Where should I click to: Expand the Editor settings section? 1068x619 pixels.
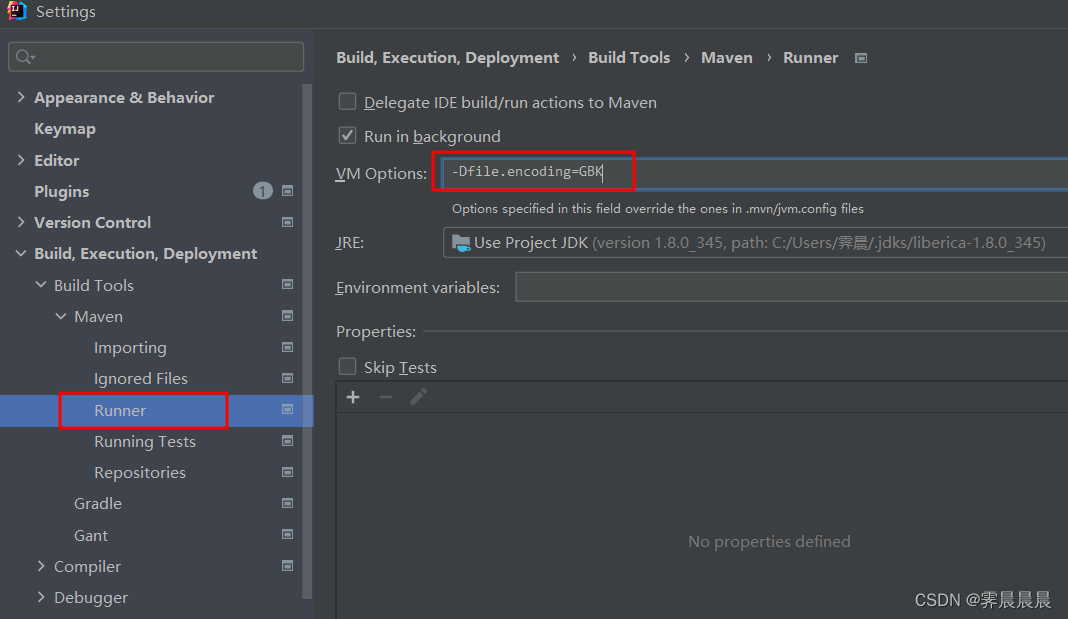click(x=21, y=160)
